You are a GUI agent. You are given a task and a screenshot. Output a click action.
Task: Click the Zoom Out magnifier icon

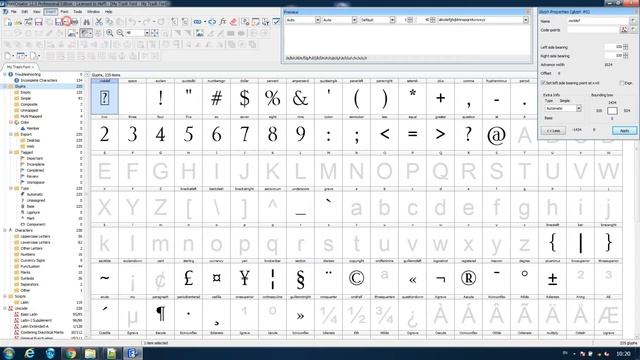[120, 33]
